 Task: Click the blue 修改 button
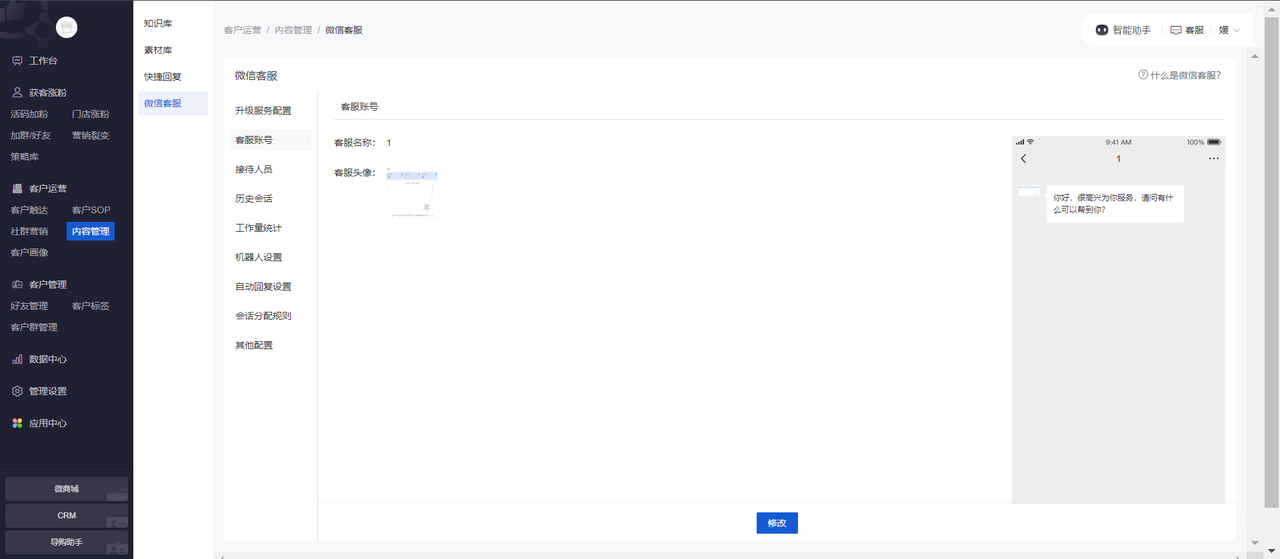click(x=777, y=523)
